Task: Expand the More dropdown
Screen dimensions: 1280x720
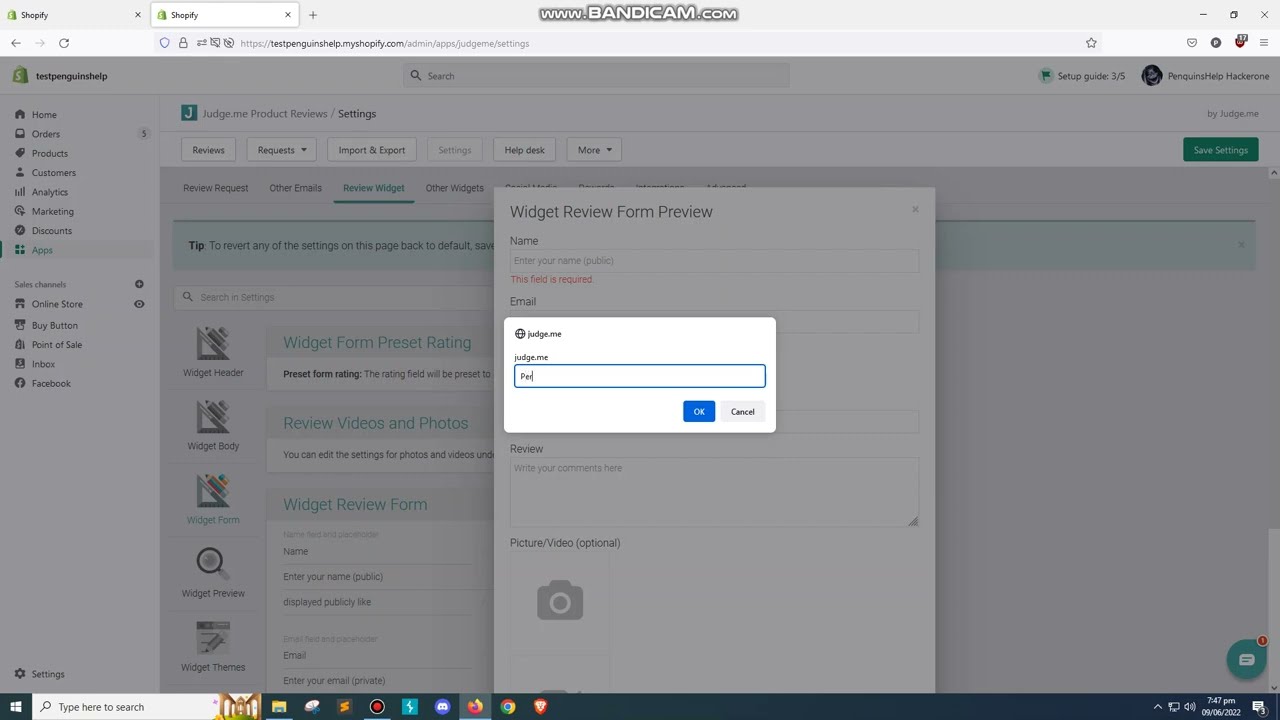Action: pyautogui.click(x=594, y=150)
